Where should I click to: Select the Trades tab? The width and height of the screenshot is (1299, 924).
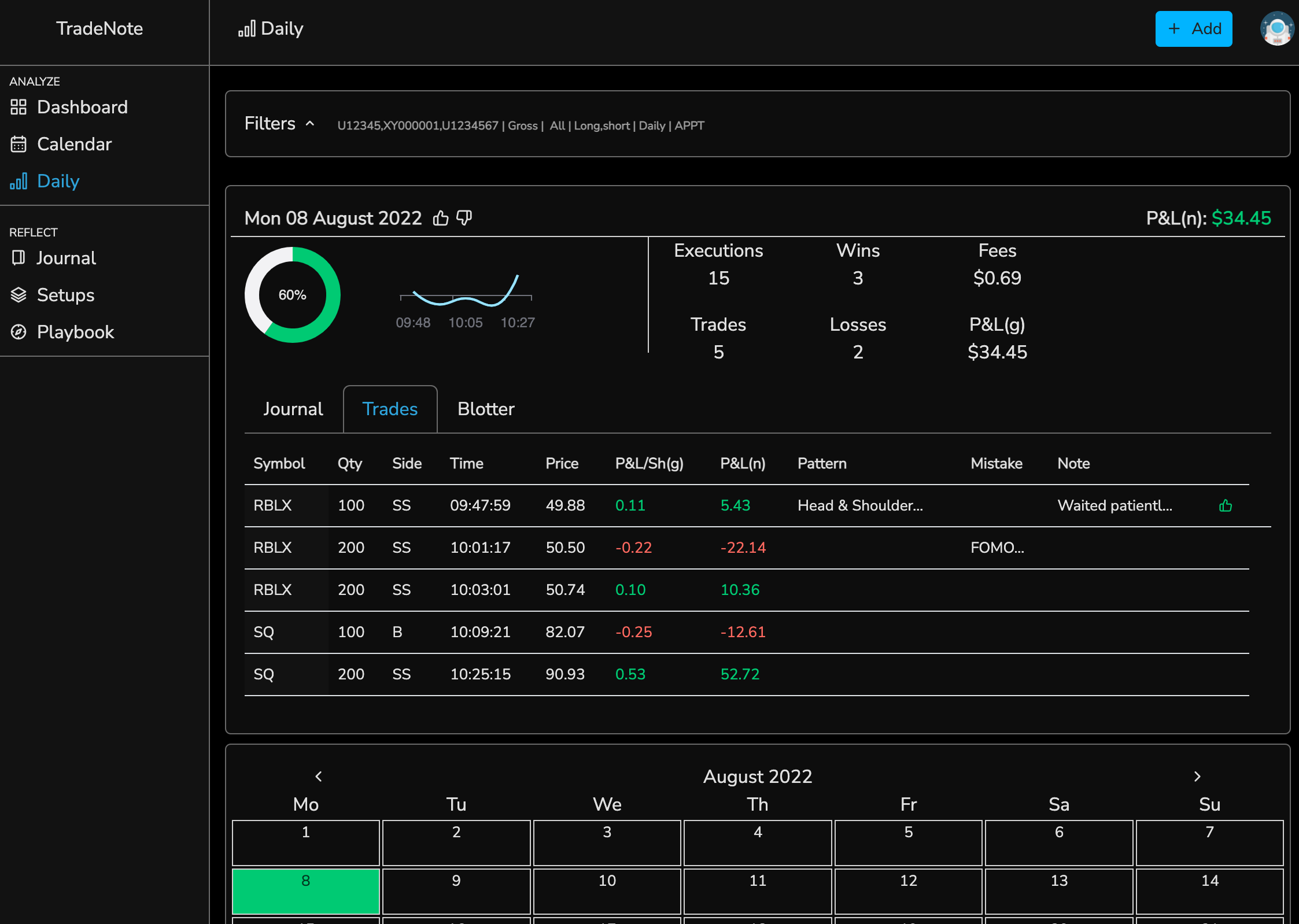point(390,409)
